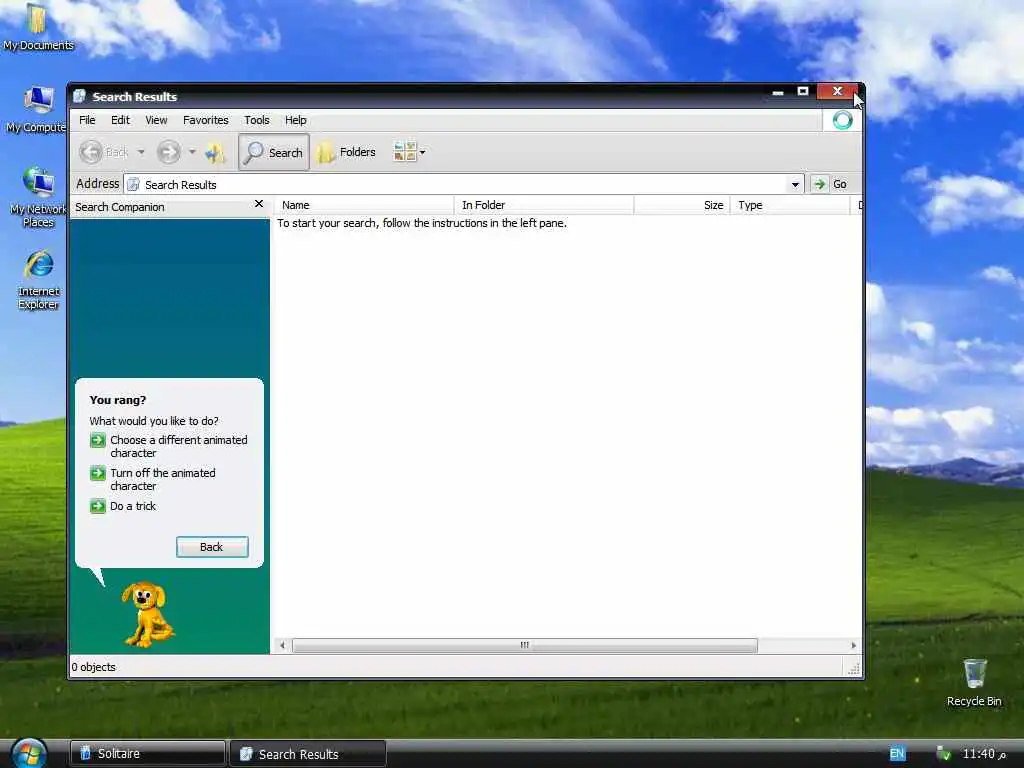Select My Computer desktop icon
Image resolution: width=1024 pixels, height=768 pixels.
click(x=38, y=109)
